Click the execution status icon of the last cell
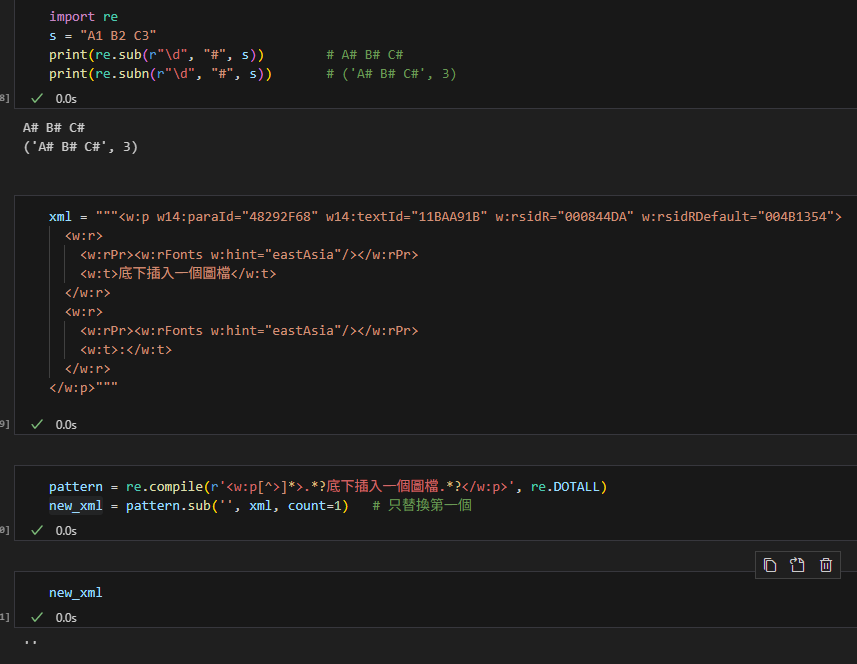This screenshot has height=664, width=857. pos(36,617)
